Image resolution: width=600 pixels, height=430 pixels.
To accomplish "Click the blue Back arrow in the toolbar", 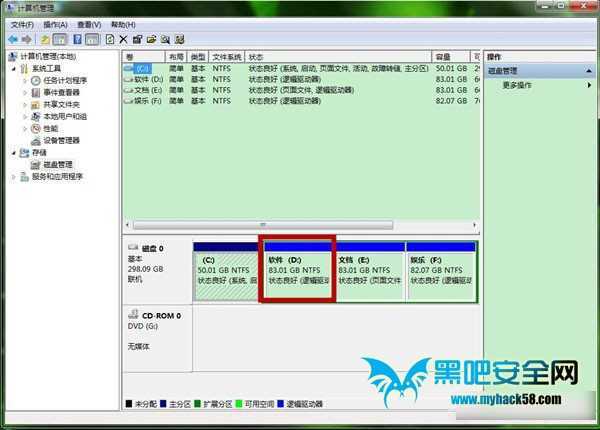I will pyautogui.click(x=13, y=39).
